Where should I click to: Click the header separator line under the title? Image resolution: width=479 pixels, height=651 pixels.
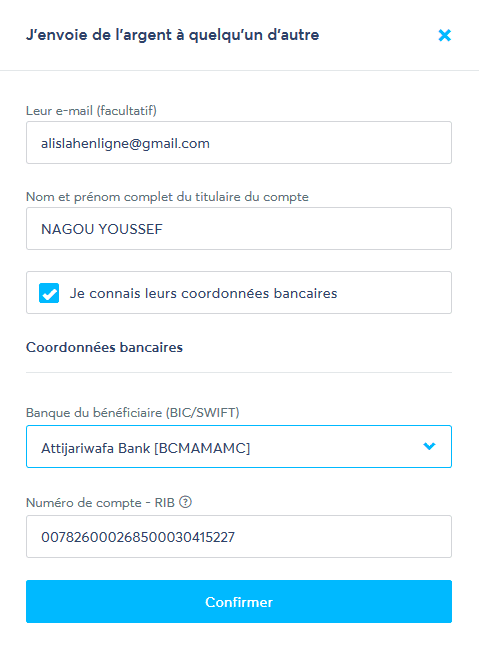pyautogui.click(x=240, y=71)
